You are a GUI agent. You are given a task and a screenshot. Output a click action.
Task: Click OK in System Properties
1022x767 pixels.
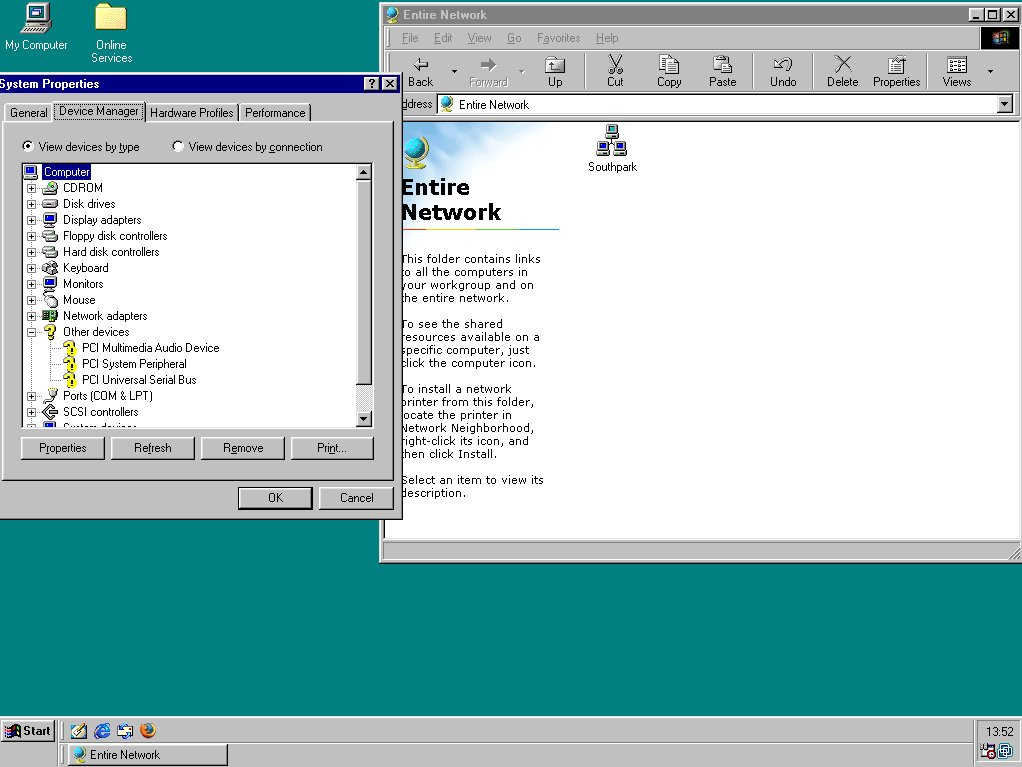275,498
